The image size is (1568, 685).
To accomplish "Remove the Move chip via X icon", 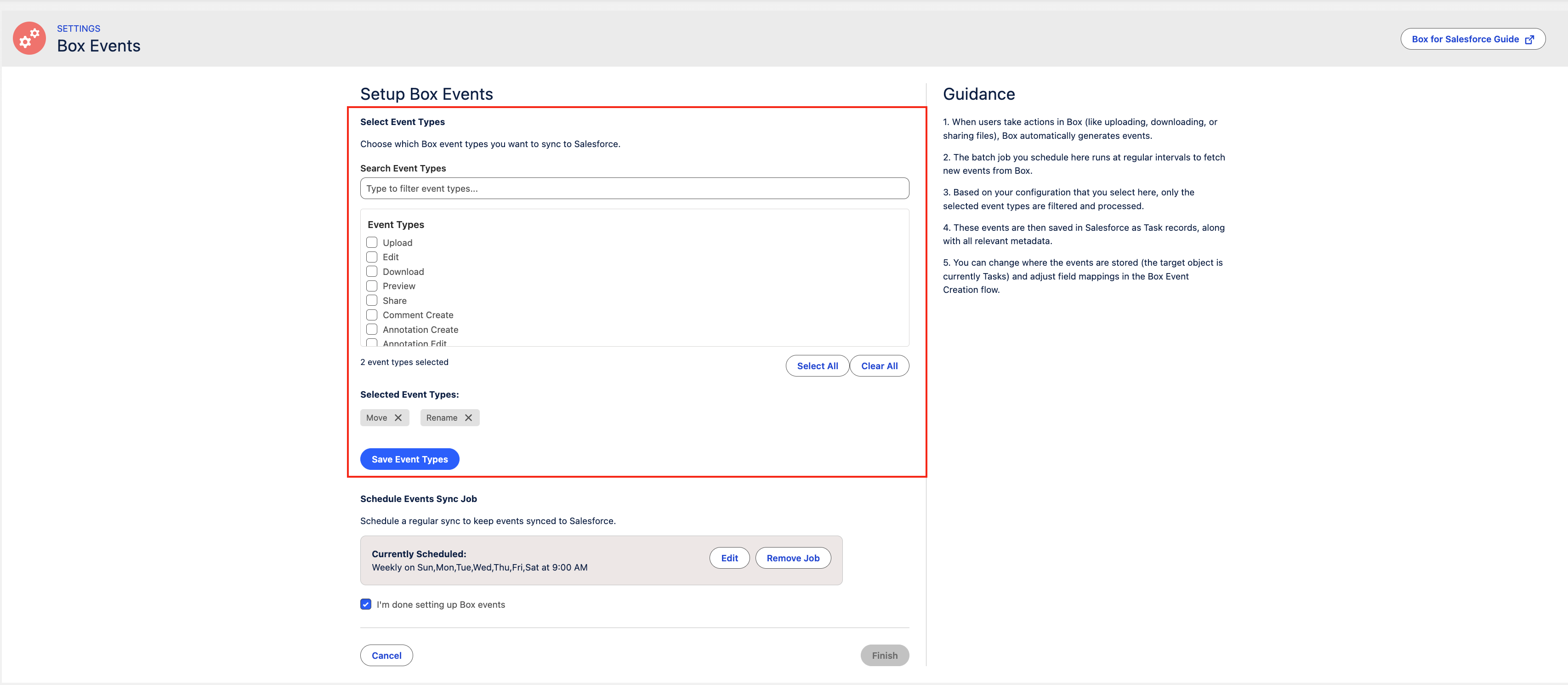I will (x=398, y=418).
